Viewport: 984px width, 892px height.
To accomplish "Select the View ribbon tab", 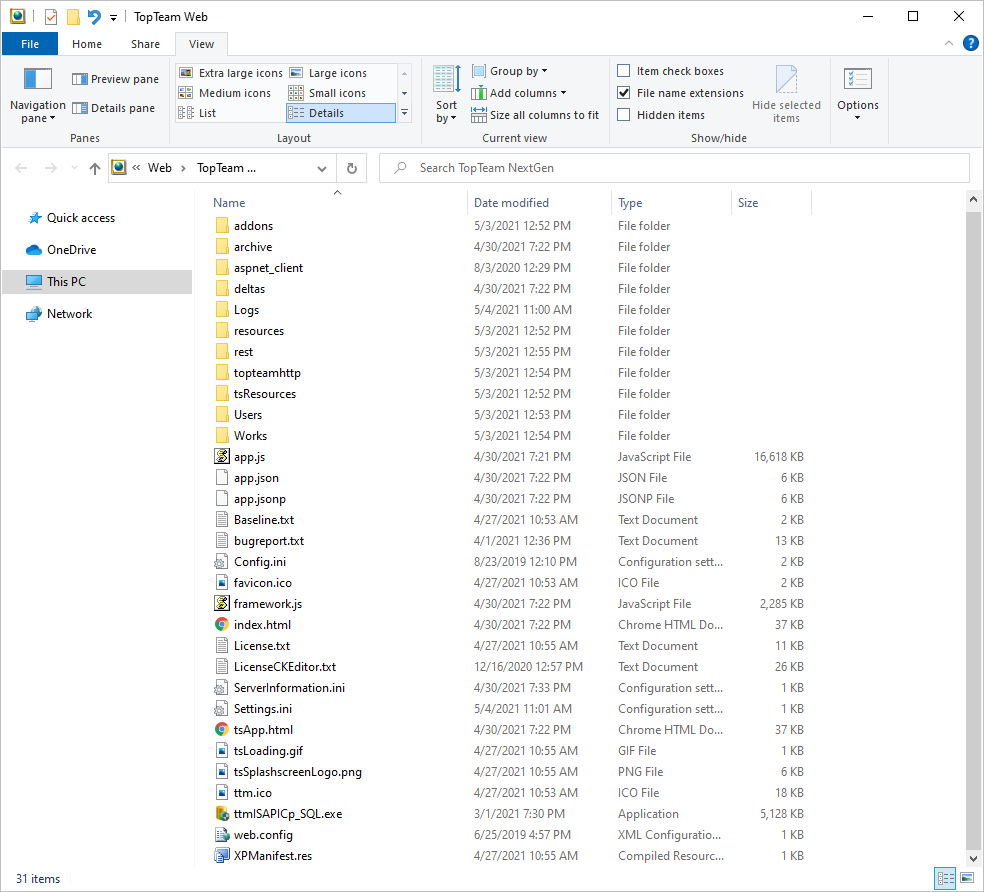I will tap(201, 44).
